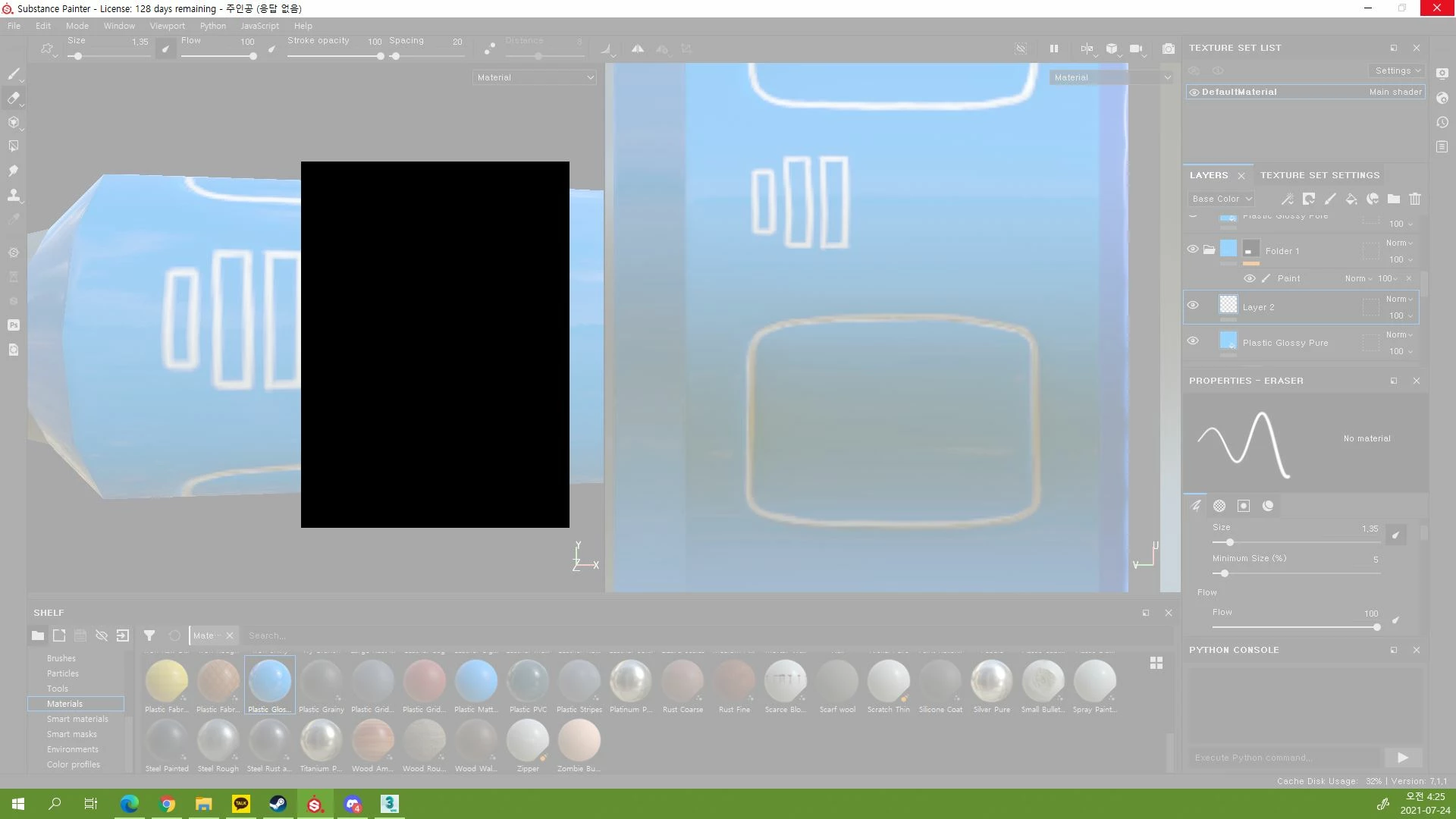This screenshot has width=1456, height=819.
Task: Hide the Layer 2 layer
Action: click(x=1193, y=306)
